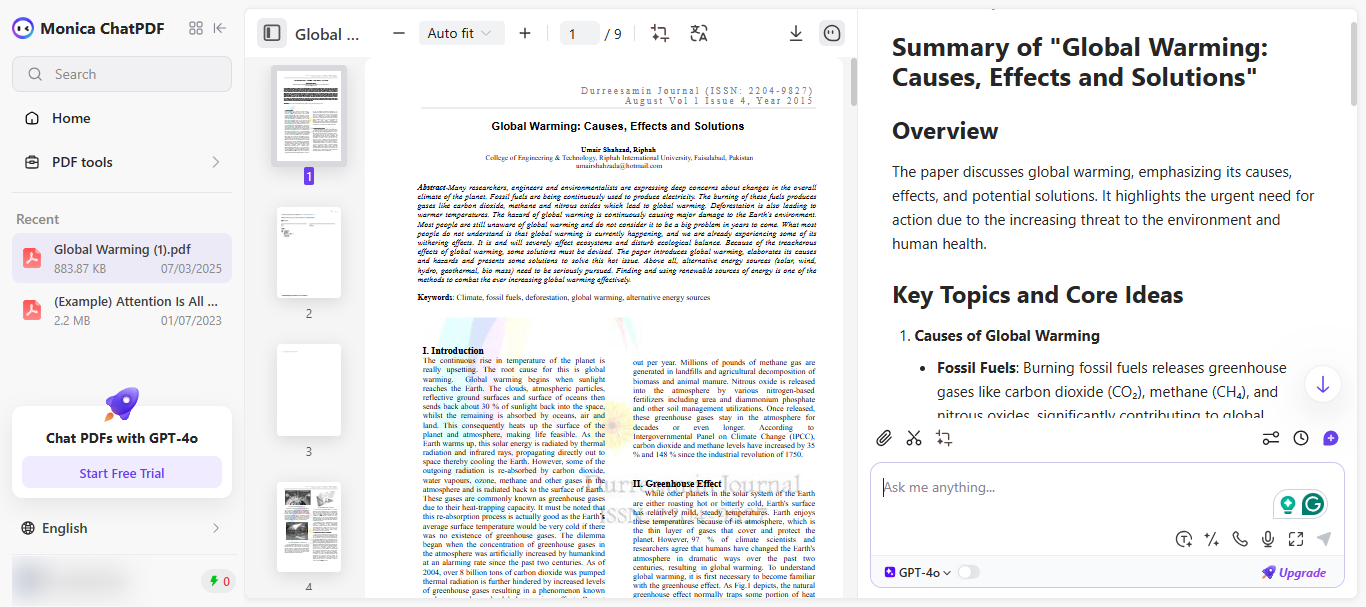
Task: Open Global Warming (1).pdf from Recent
Action: [x=122, y=258]
